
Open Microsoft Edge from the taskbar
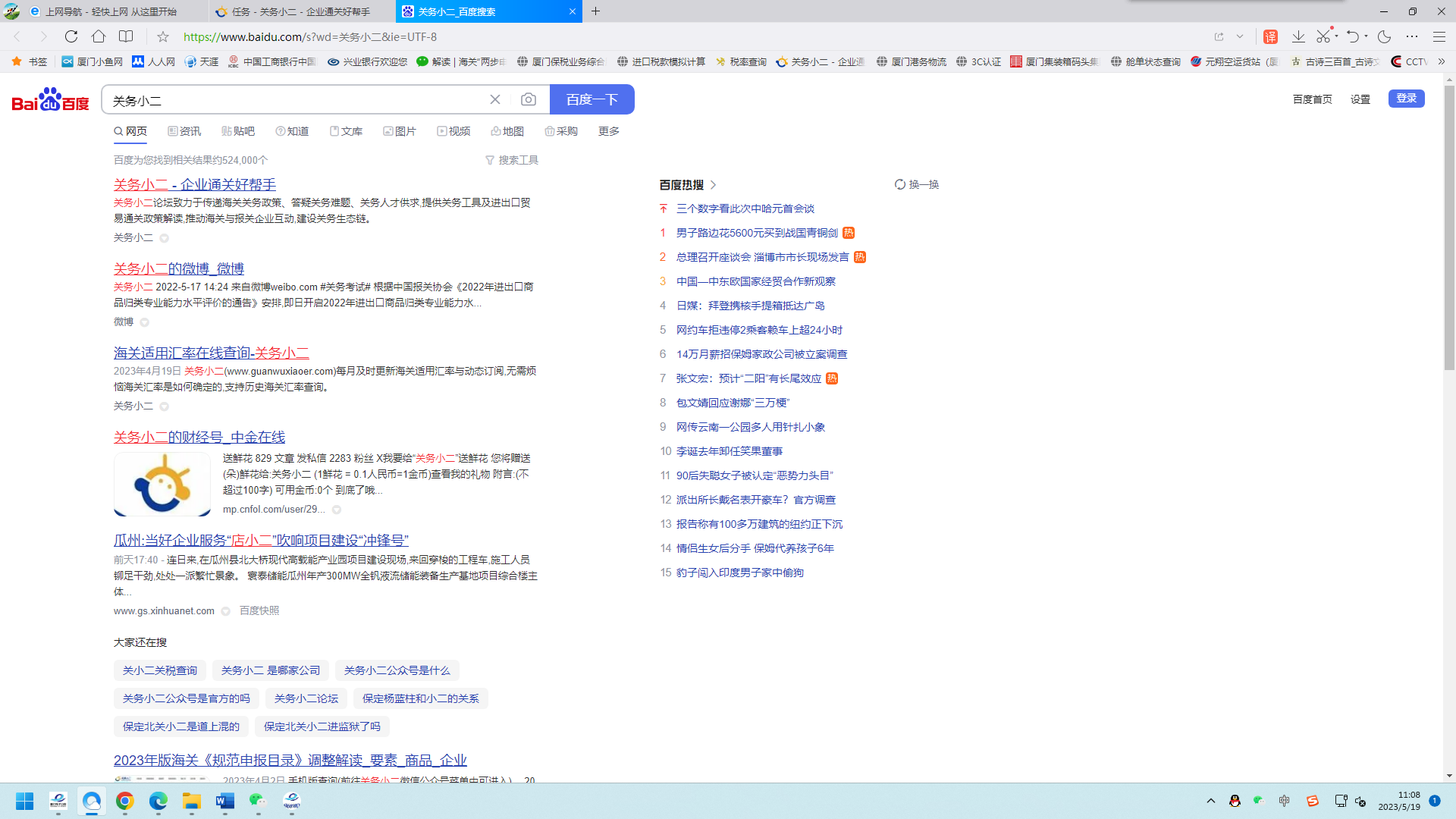tap(158, 801)
